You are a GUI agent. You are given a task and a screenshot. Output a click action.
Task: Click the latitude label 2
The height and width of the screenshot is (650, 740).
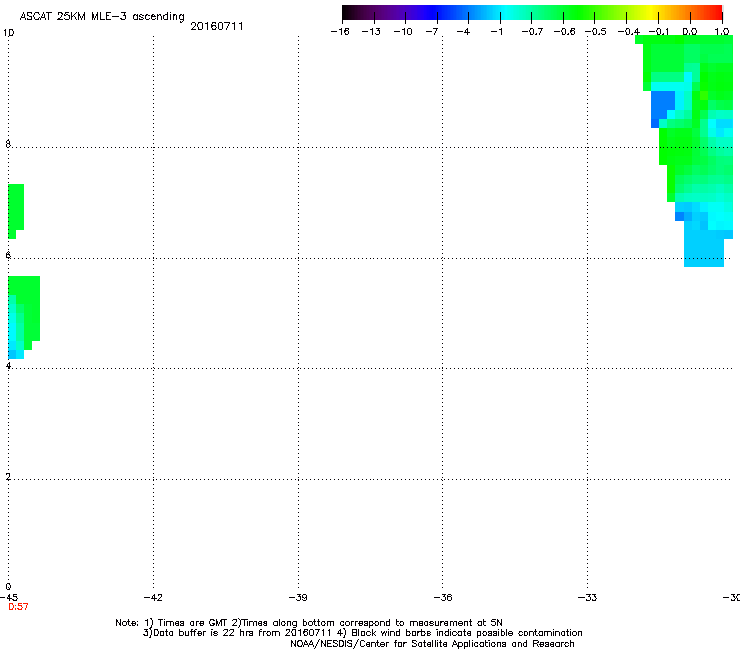point(8,477)
